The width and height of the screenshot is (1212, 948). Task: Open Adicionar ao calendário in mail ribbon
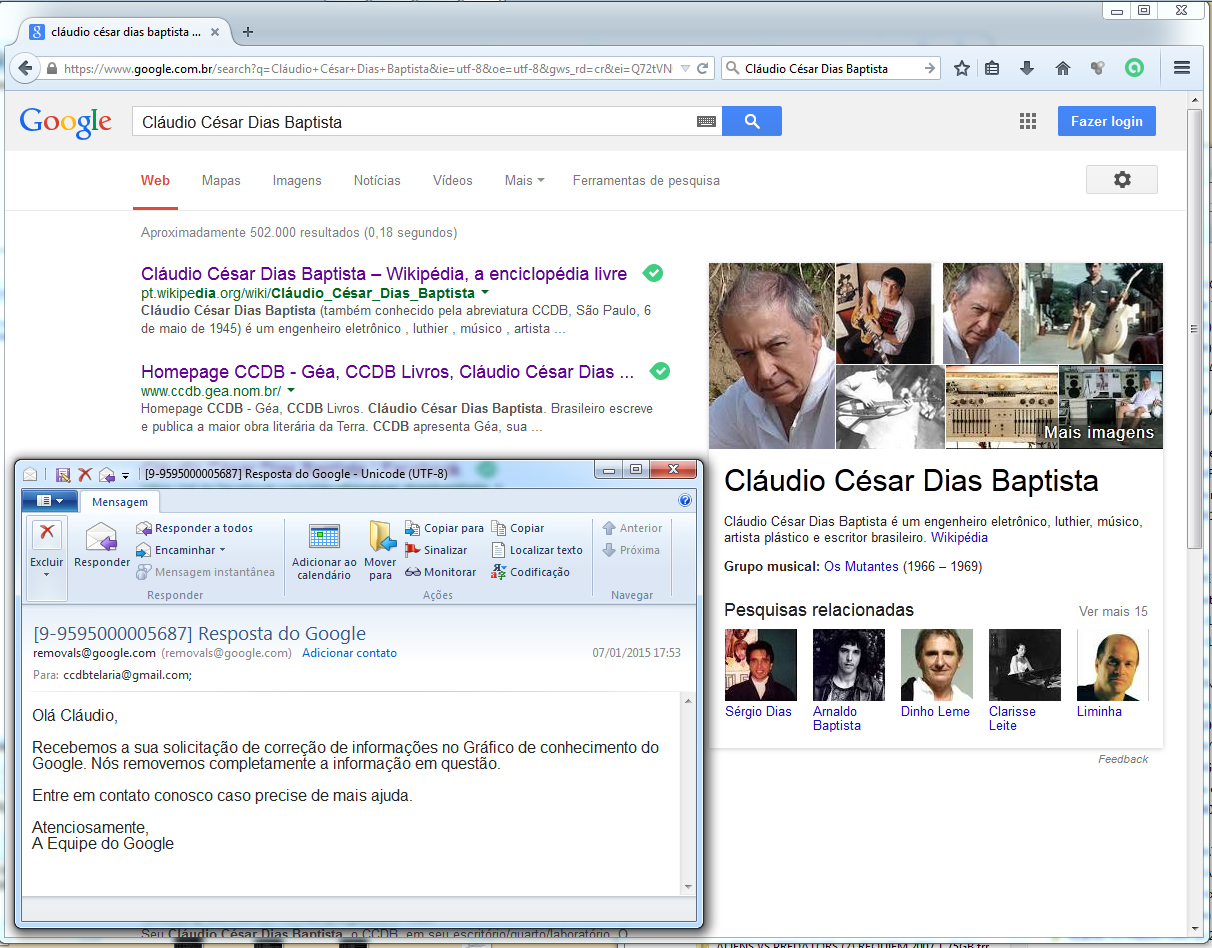click(324, 538)
